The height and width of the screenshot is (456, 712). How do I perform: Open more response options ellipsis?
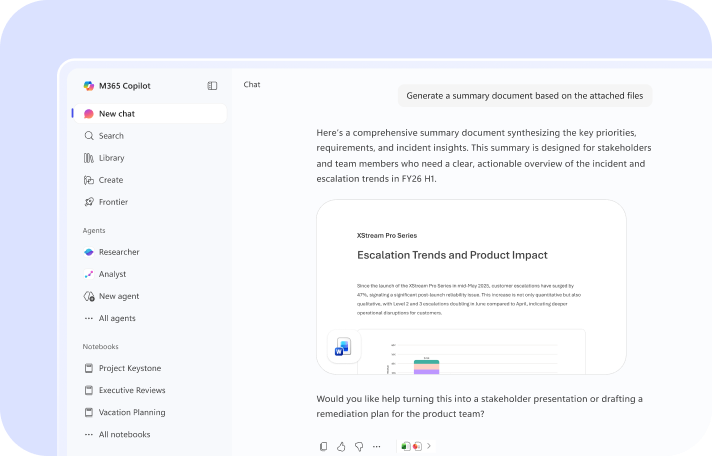pos(376,446)
